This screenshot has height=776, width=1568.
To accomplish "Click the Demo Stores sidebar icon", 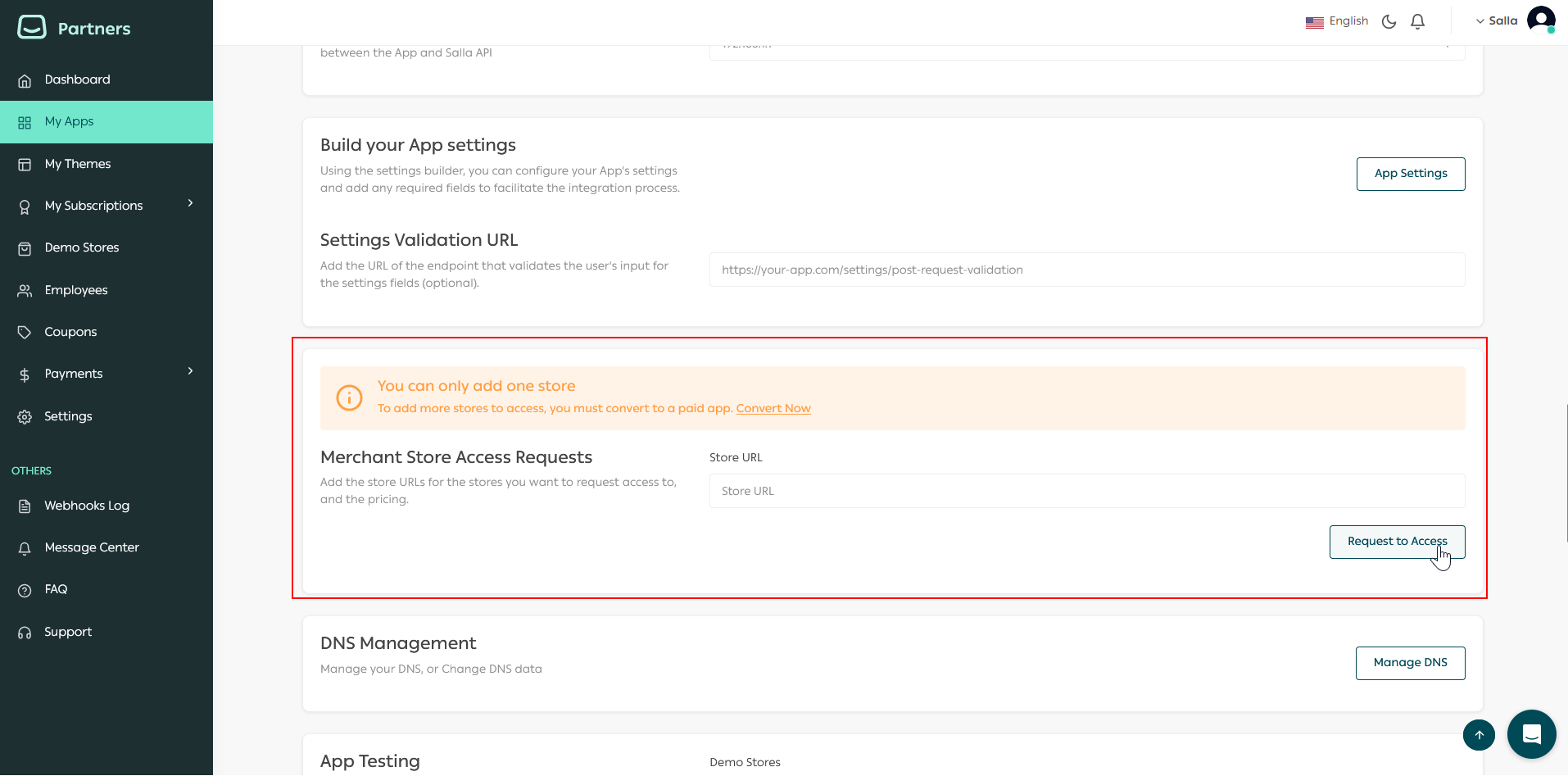I will [25, 247].
